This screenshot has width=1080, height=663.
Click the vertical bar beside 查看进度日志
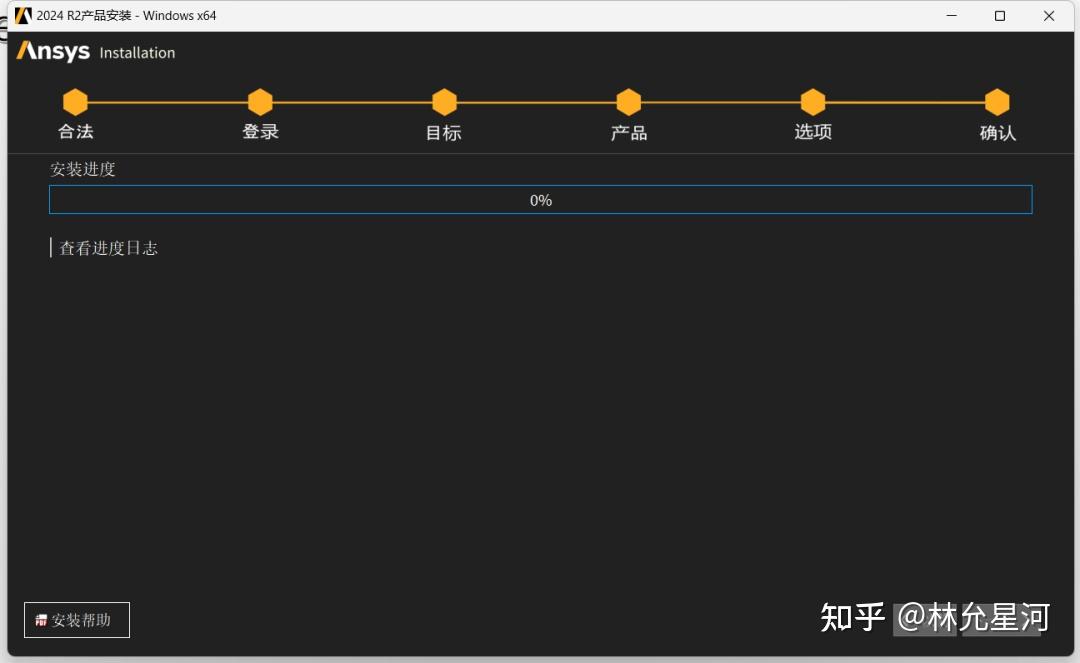[52, 247]
